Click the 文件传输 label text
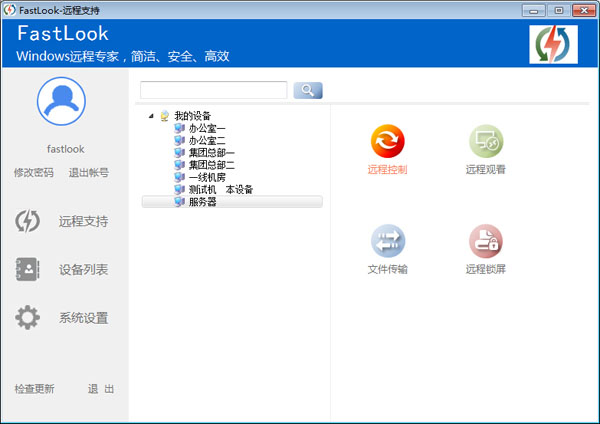Image resolution: width=600 pixels, height=424 pixels. pyautogui.click(x=388, y=269)
